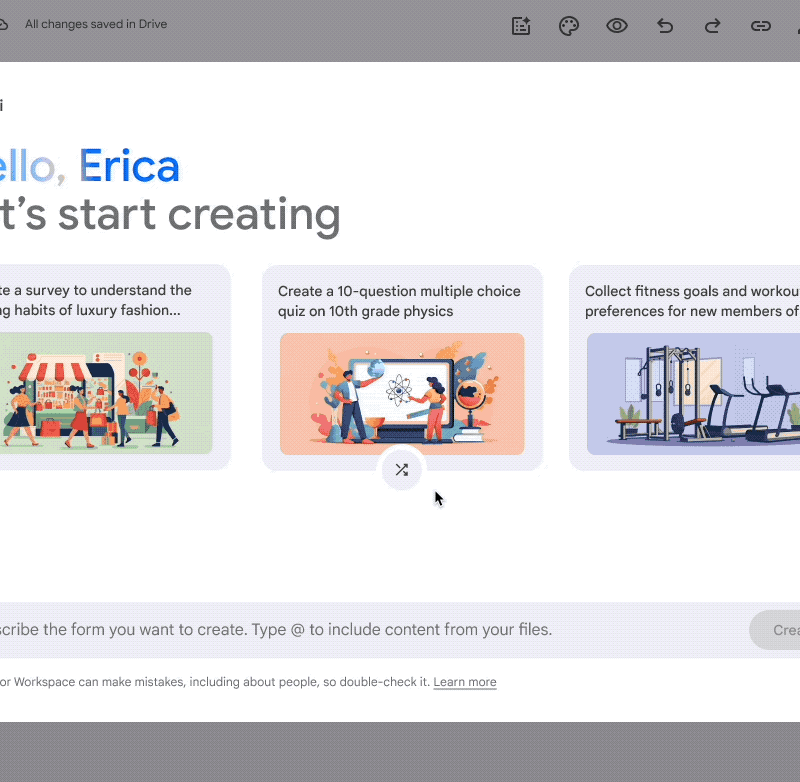Click the 'All changes saved in Drive' status

click(95, 24)
